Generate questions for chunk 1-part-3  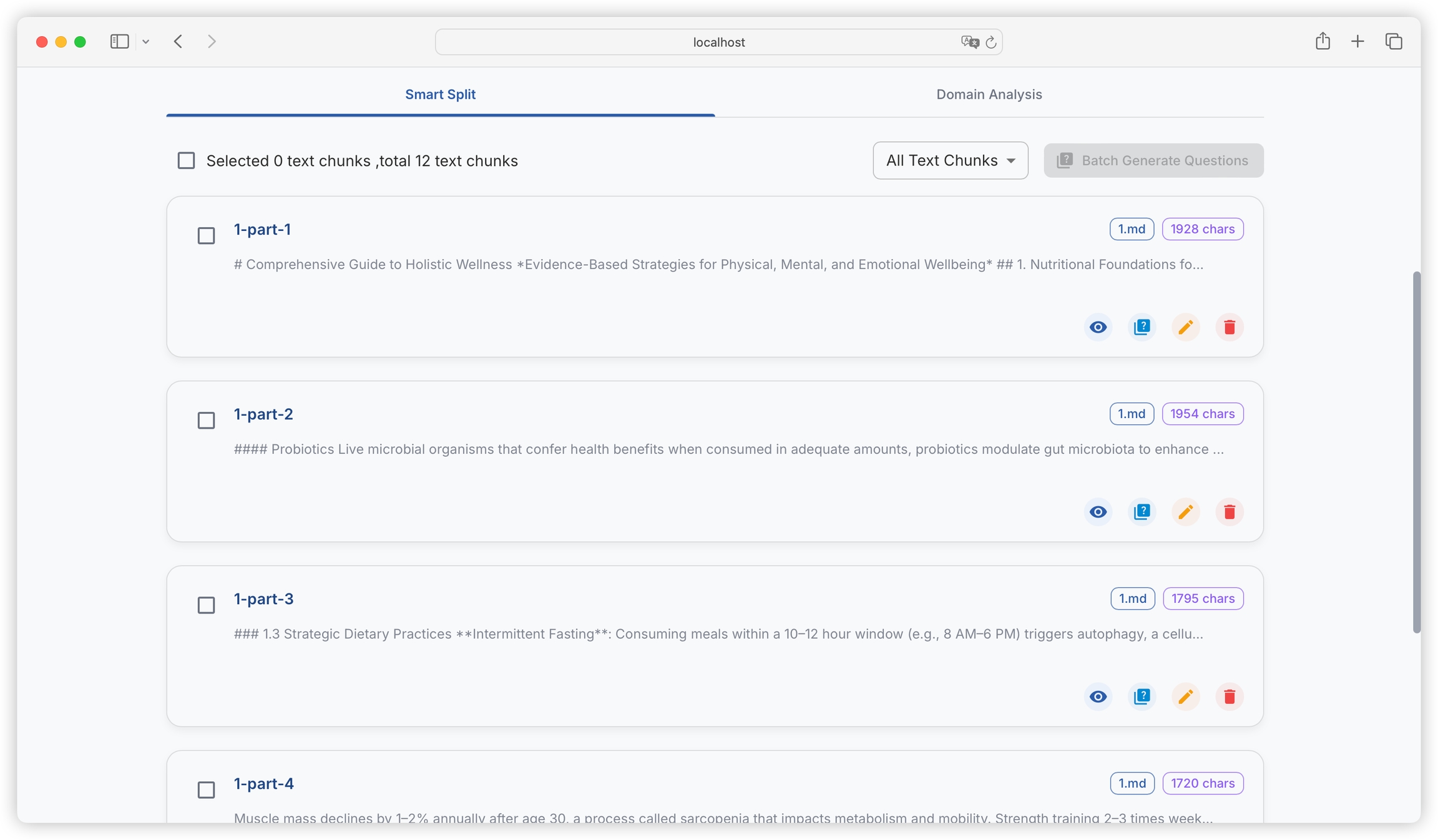tap(1142, 696)
